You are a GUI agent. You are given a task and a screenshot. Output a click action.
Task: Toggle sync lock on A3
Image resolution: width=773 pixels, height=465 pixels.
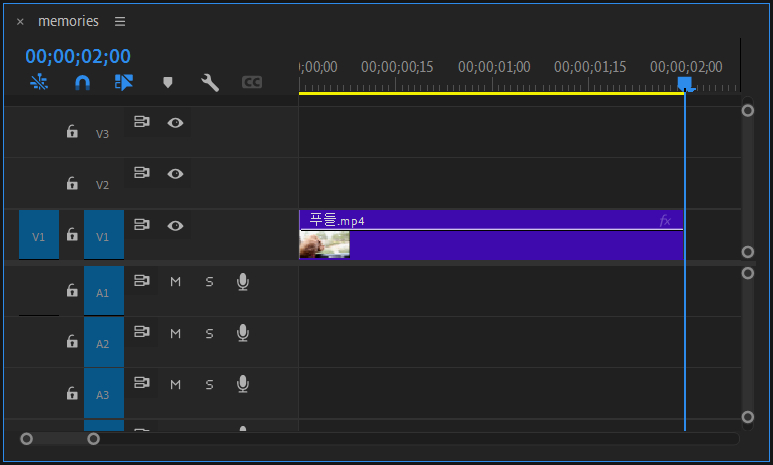pyautogui.click(x=141, y=383)
